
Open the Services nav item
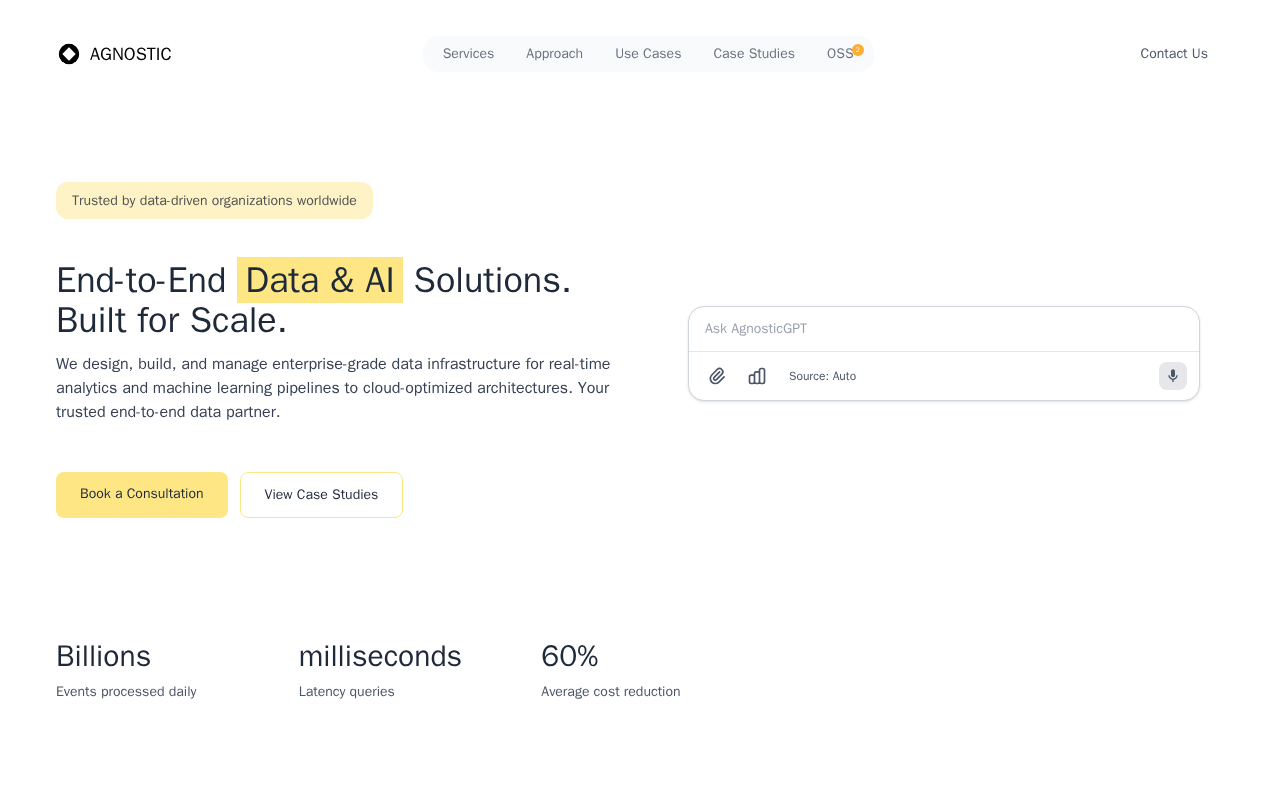click(468, 54)
